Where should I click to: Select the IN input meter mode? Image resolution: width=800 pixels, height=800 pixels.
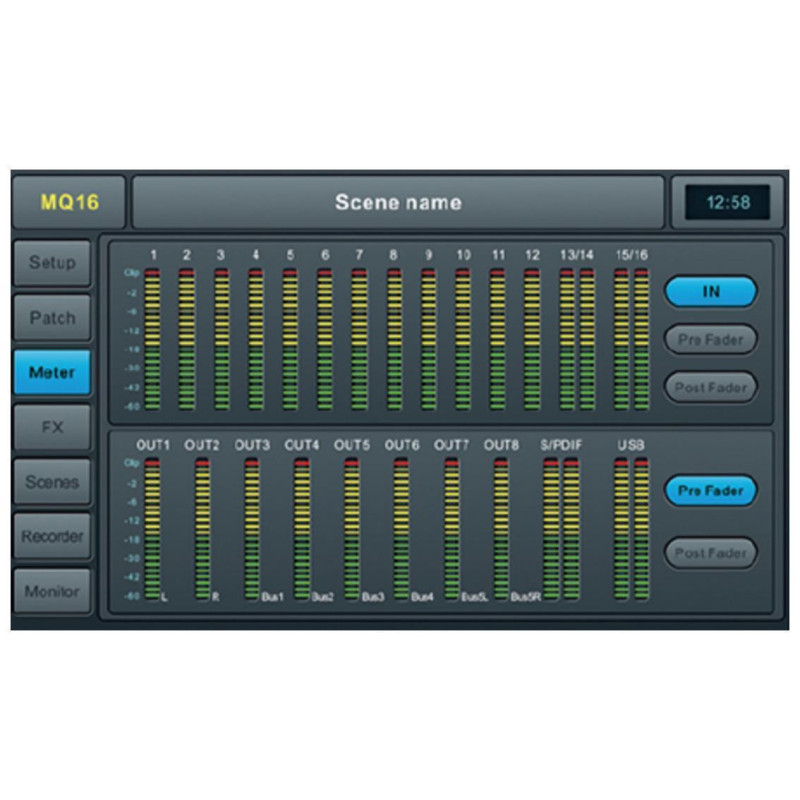tap(711, 292)
